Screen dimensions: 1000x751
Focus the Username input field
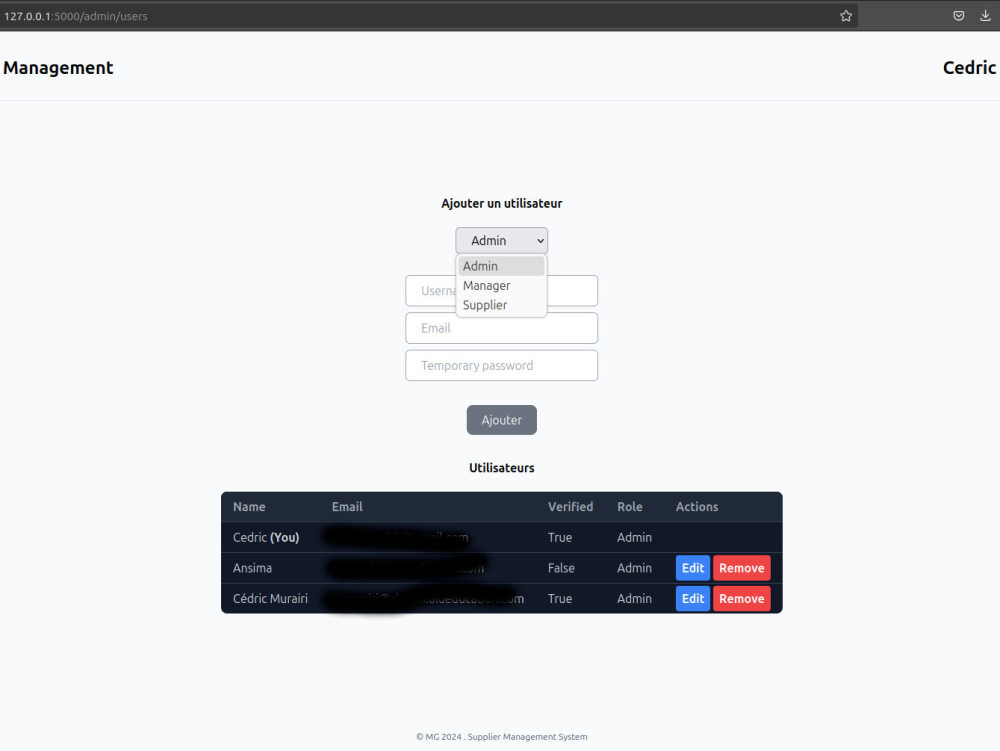501,291
